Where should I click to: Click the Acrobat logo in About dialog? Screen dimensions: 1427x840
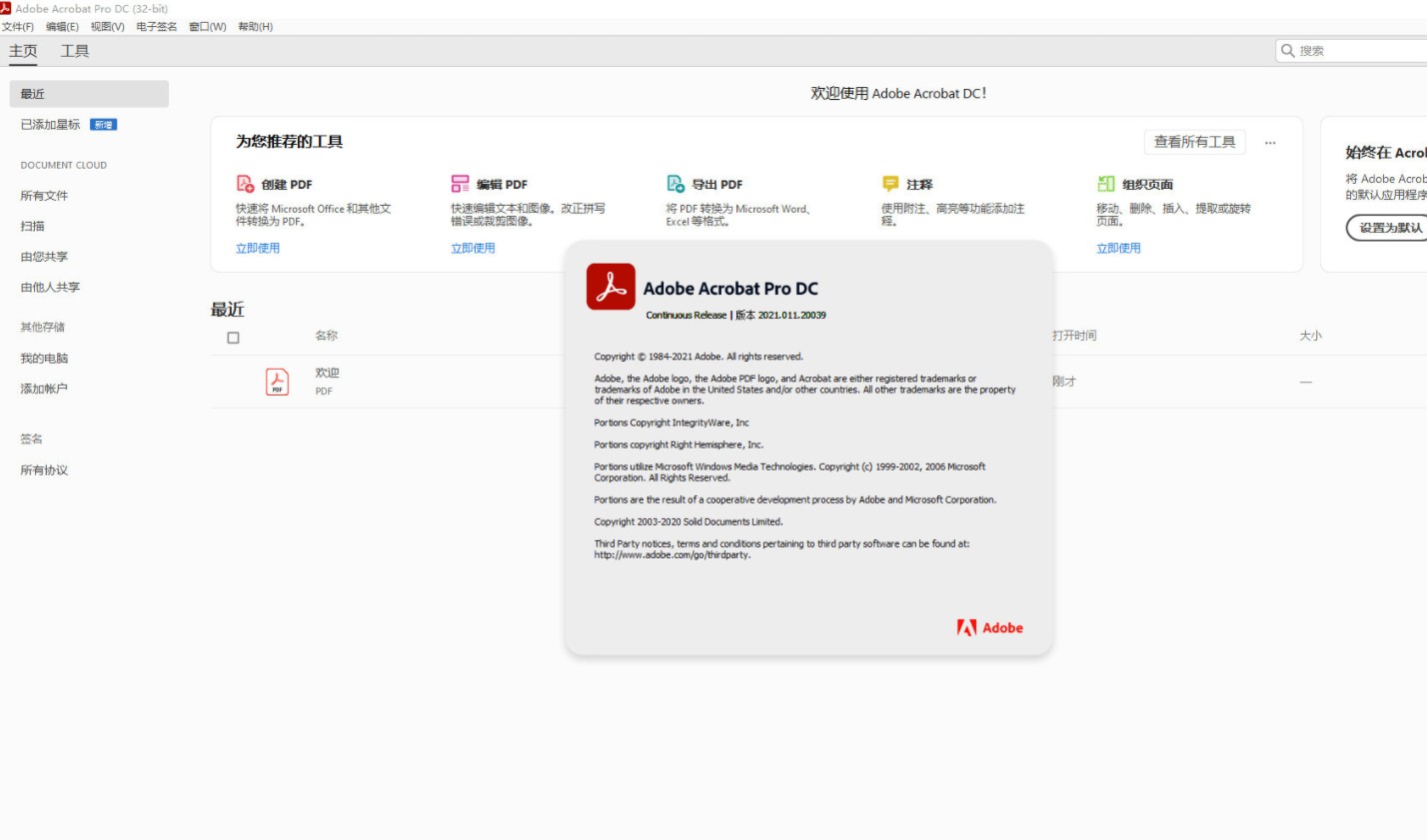(x=611, y=287)
